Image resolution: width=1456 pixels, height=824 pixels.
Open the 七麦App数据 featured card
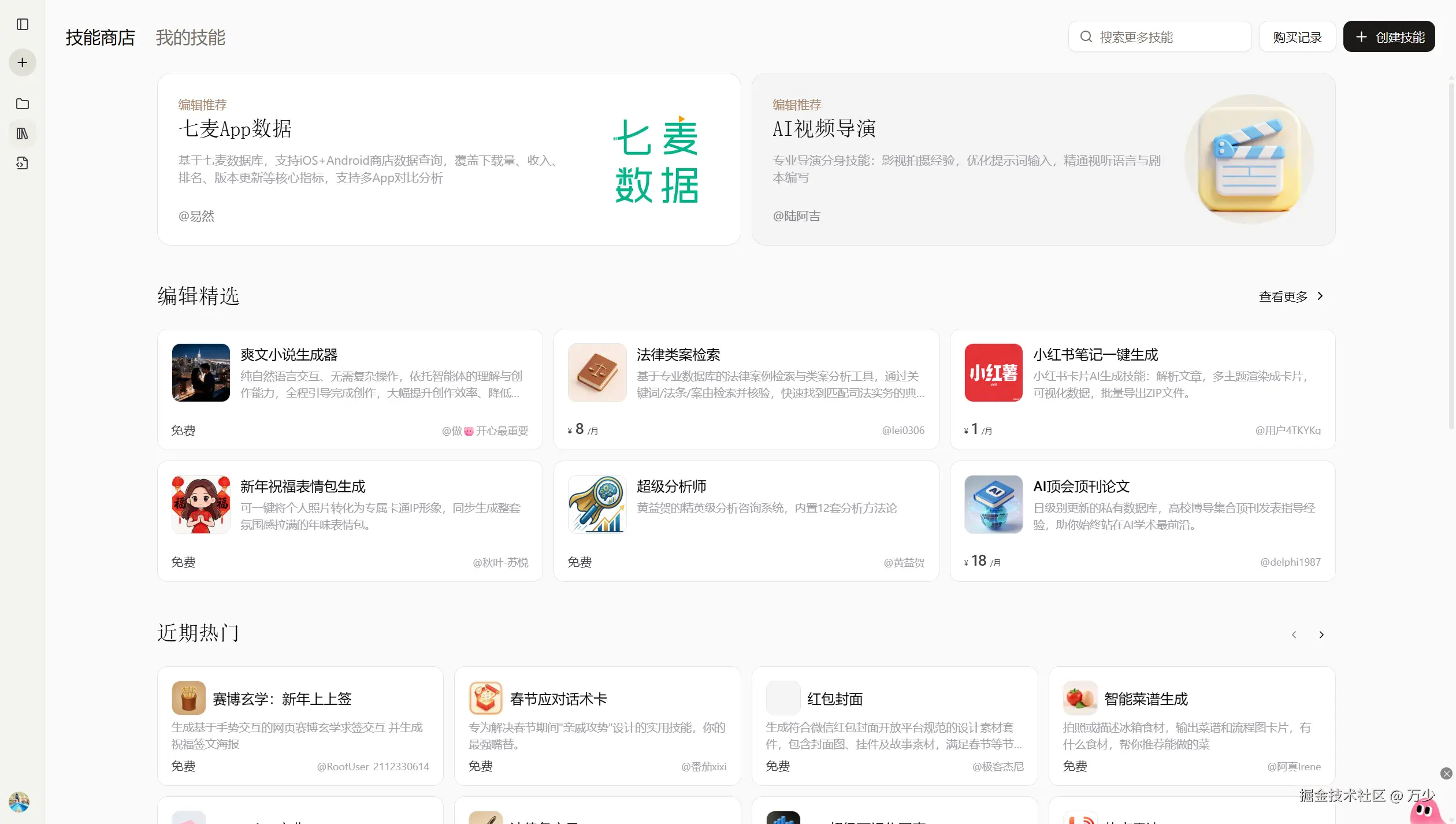(448, 159)
